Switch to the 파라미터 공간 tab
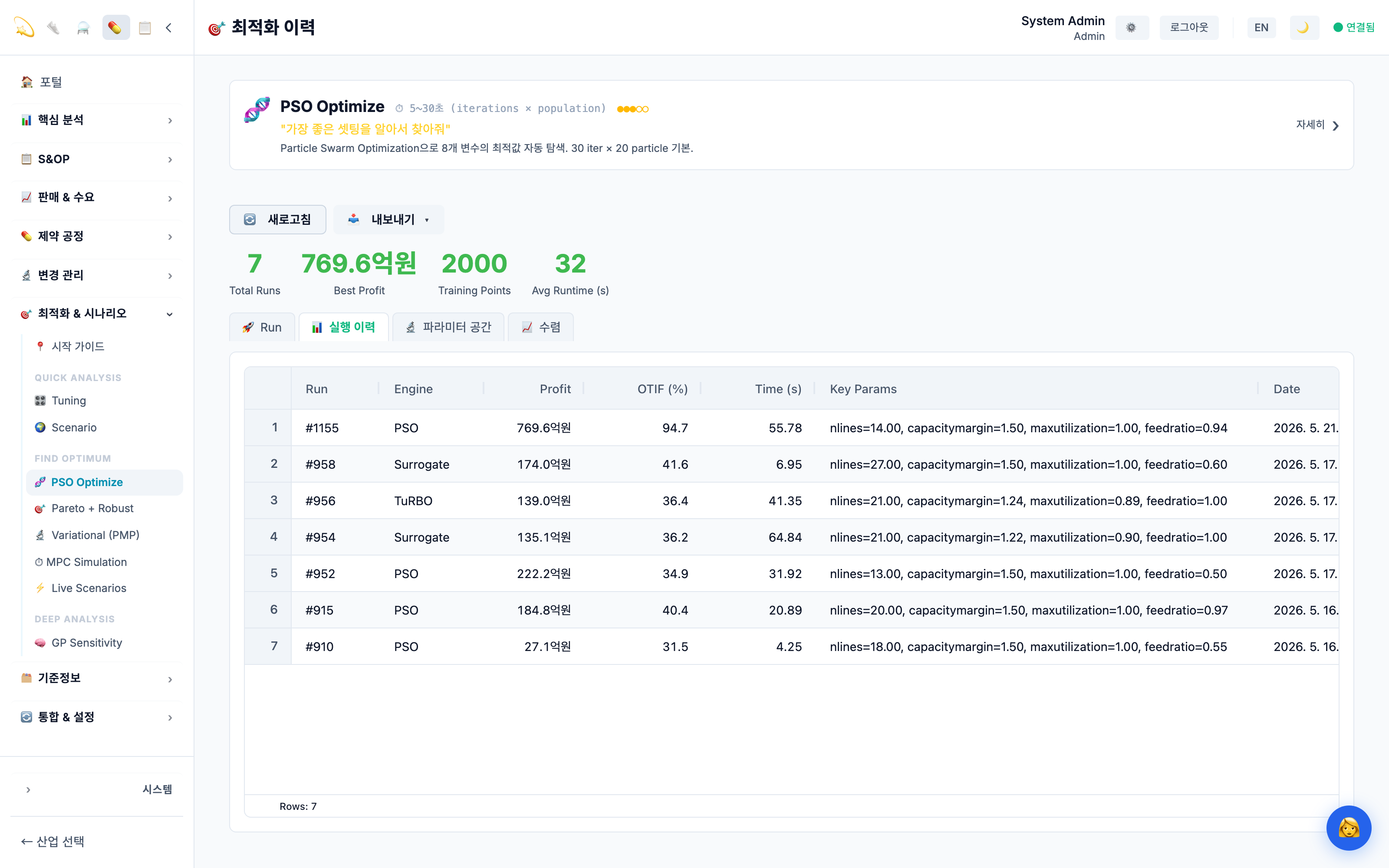The image size is (1389, 868). (448, 327)
